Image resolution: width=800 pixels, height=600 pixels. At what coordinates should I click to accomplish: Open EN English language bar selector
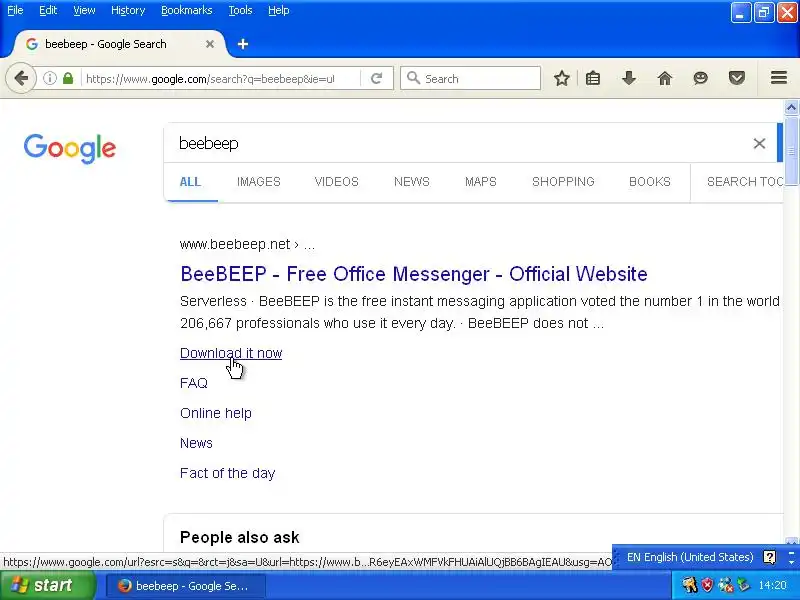(690, 557)
